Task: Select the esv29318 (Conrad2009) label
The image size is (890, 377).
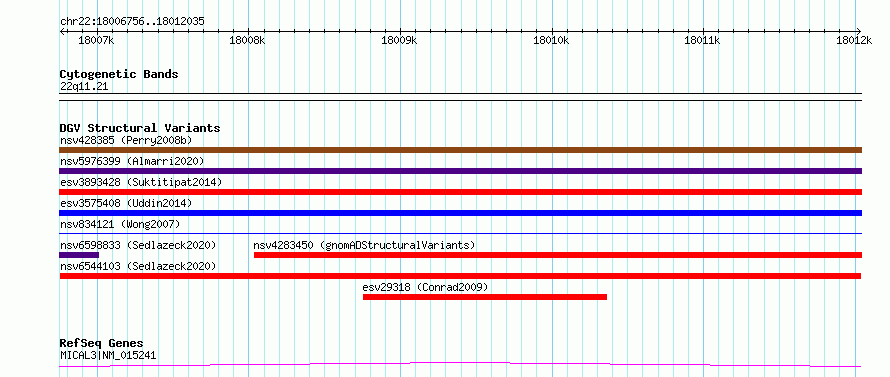Action: (x=425, y=287)
